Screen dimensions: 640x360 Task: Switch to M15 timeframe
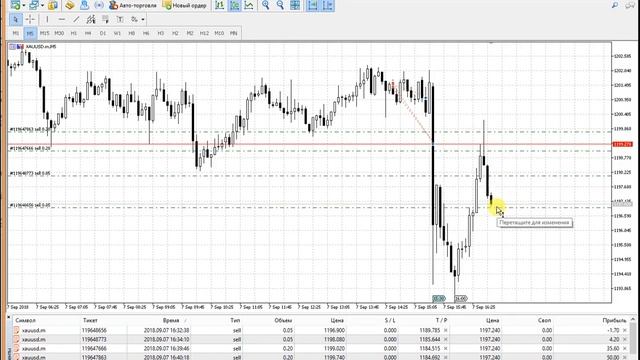click(44, 33)
